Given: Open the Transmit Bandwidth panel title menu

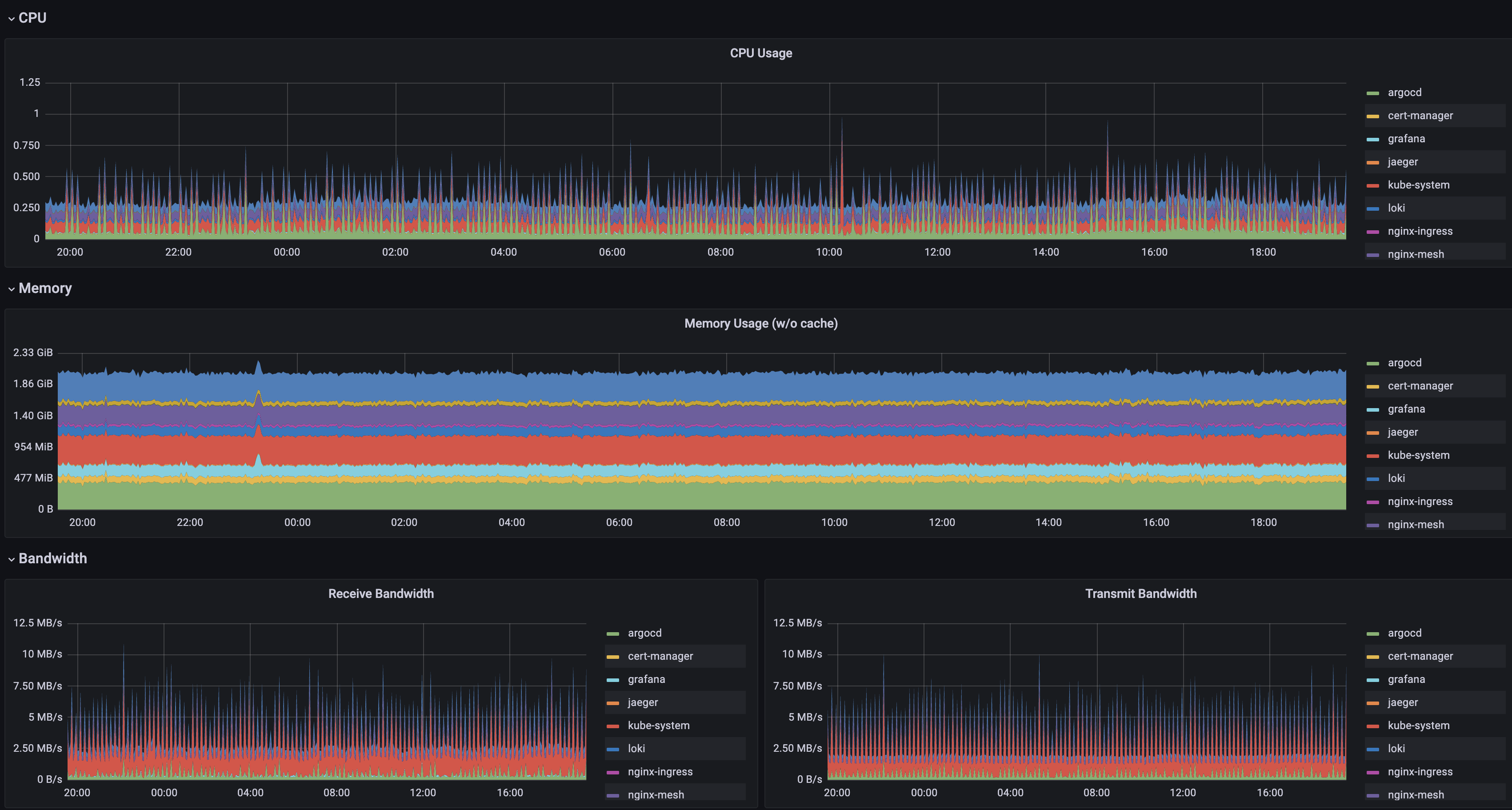Looking at the screenshot, I should click(1140, 593).
